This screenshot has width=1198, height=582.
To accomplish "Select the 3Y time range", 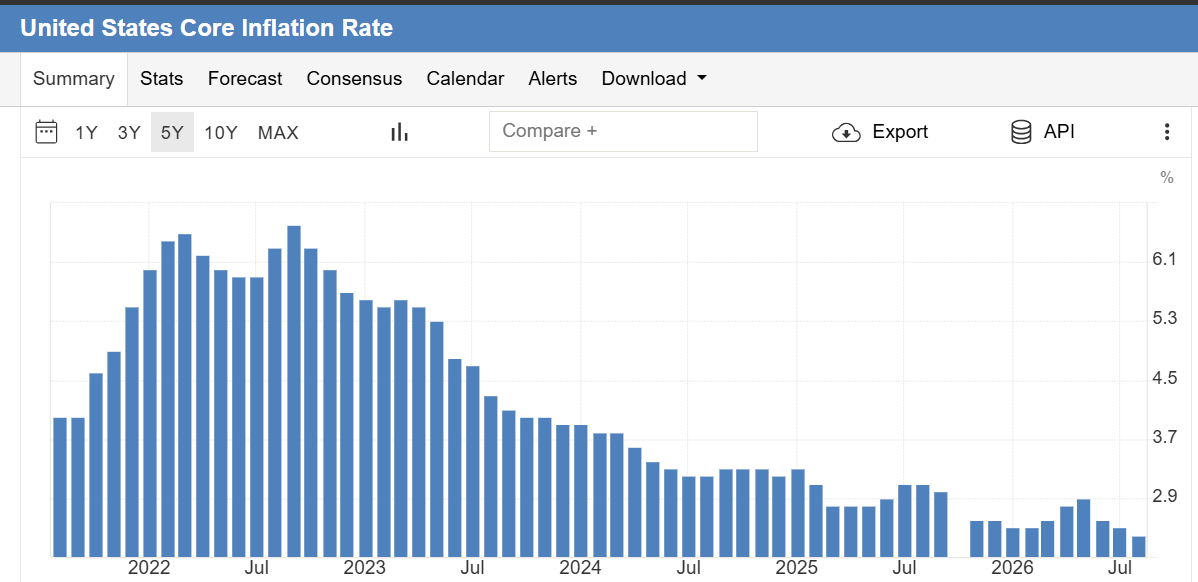I will tap(129, 133).
